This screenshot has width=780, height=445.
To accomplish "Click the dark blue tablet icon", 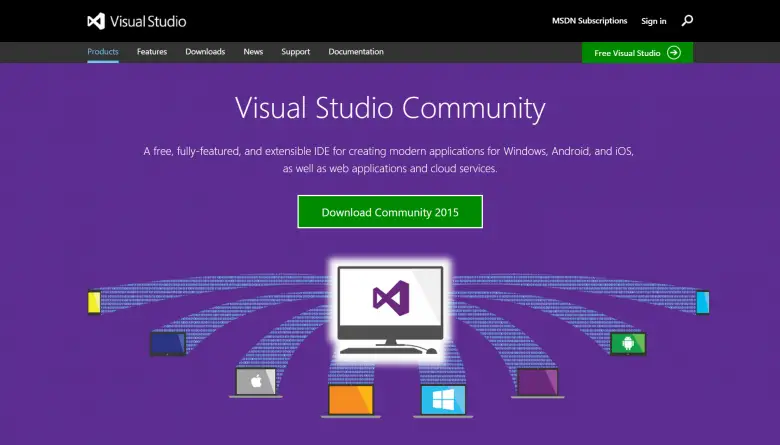I will (168, 344).
